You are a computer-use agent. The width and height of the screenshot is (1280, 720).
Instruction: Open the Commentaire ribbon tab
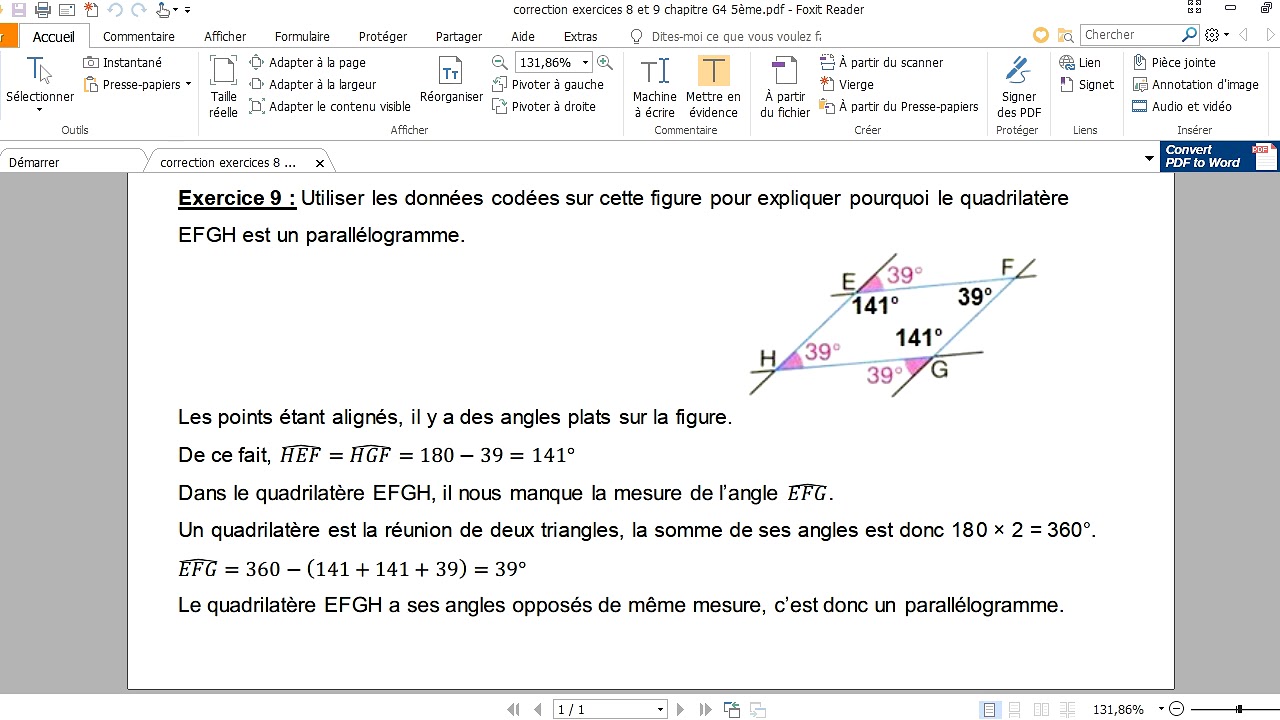139,36
